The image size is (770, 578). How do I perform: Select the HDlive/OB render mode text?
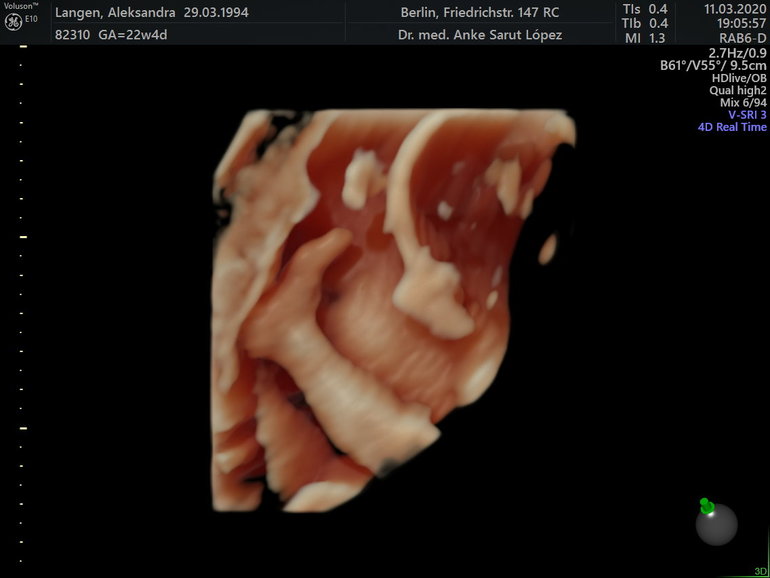(x=739, y=78)
